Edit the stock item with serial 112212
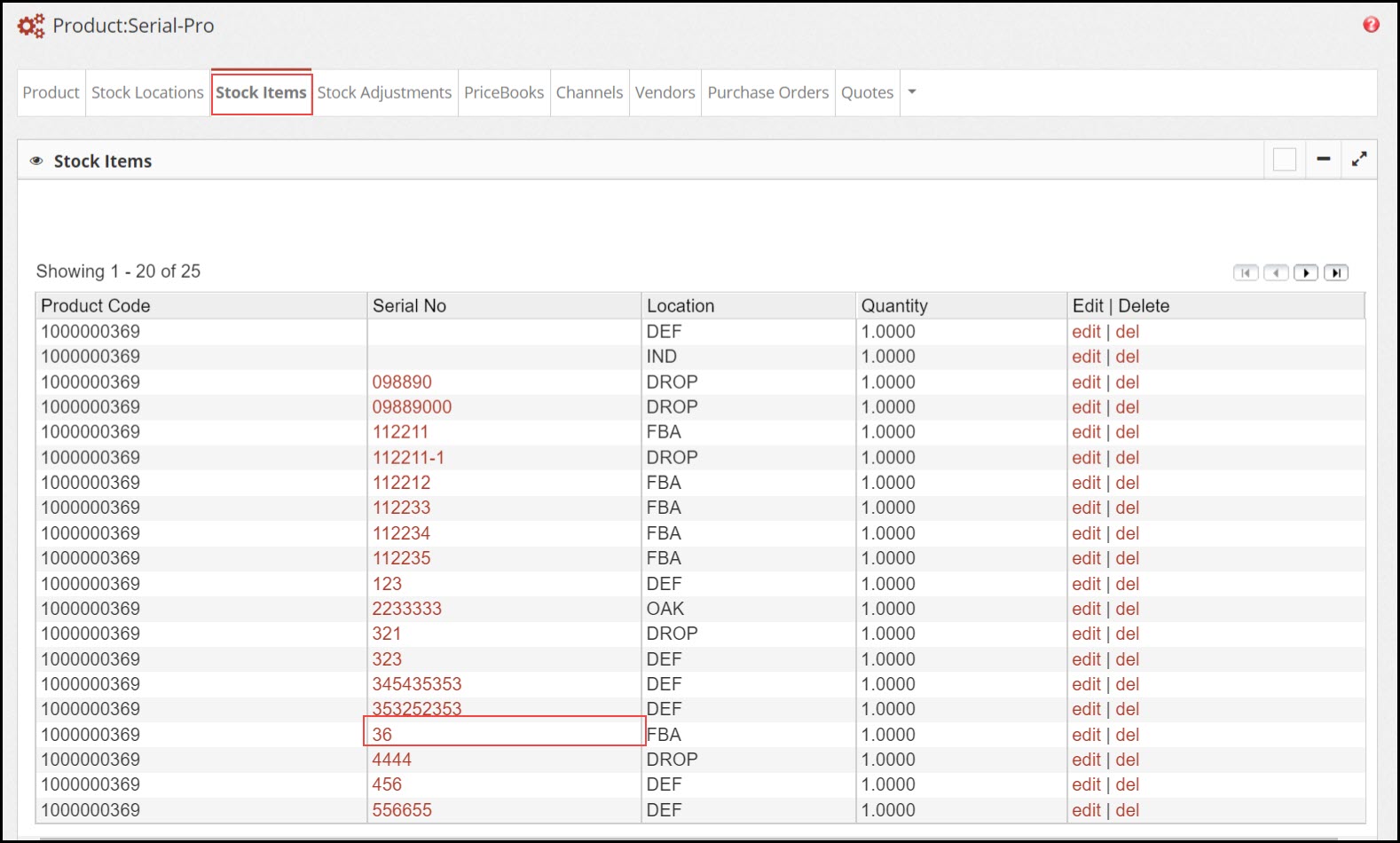 (x=1086, y=483)
